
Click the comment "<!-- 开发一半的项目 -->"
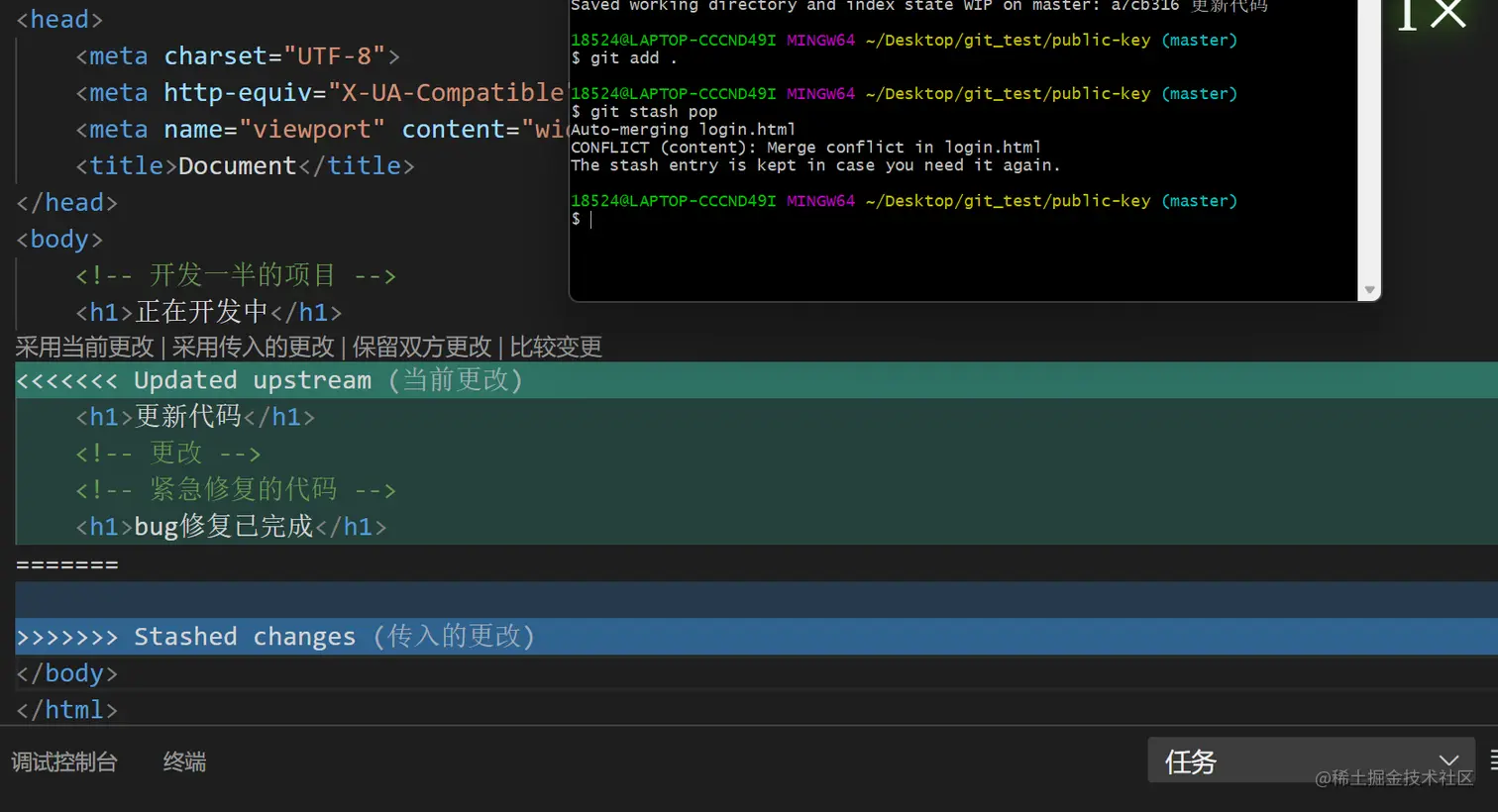[236, 275]
